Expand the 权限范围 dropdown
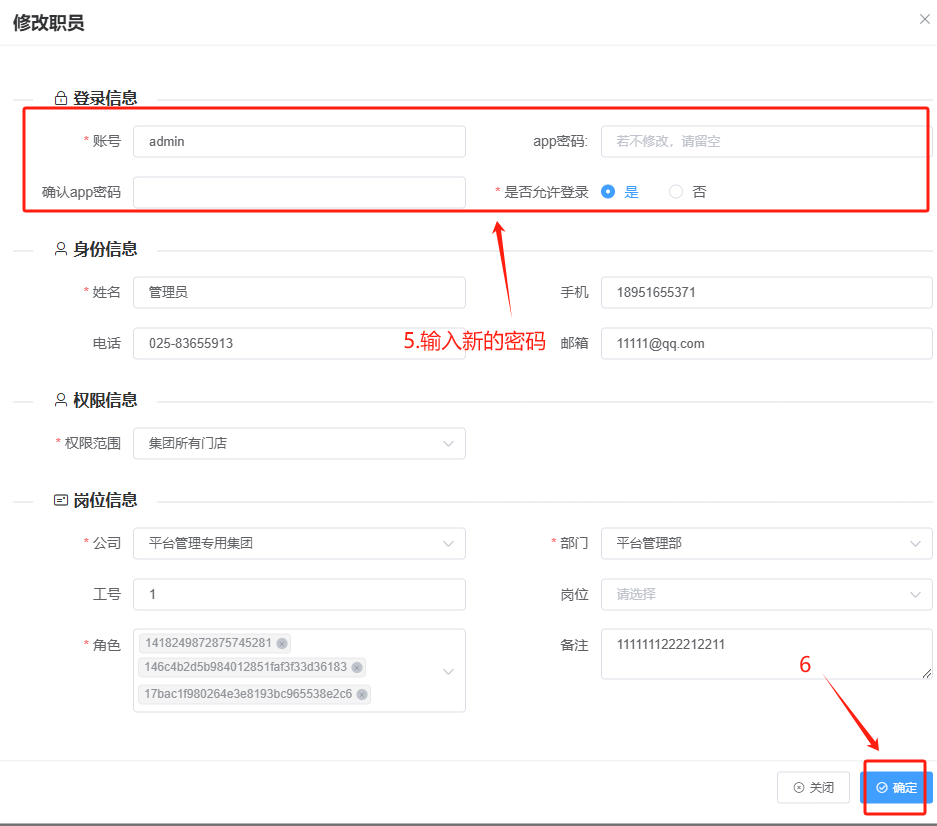The image size is (937, 826). pyautogui.click(x=447, y=443)
